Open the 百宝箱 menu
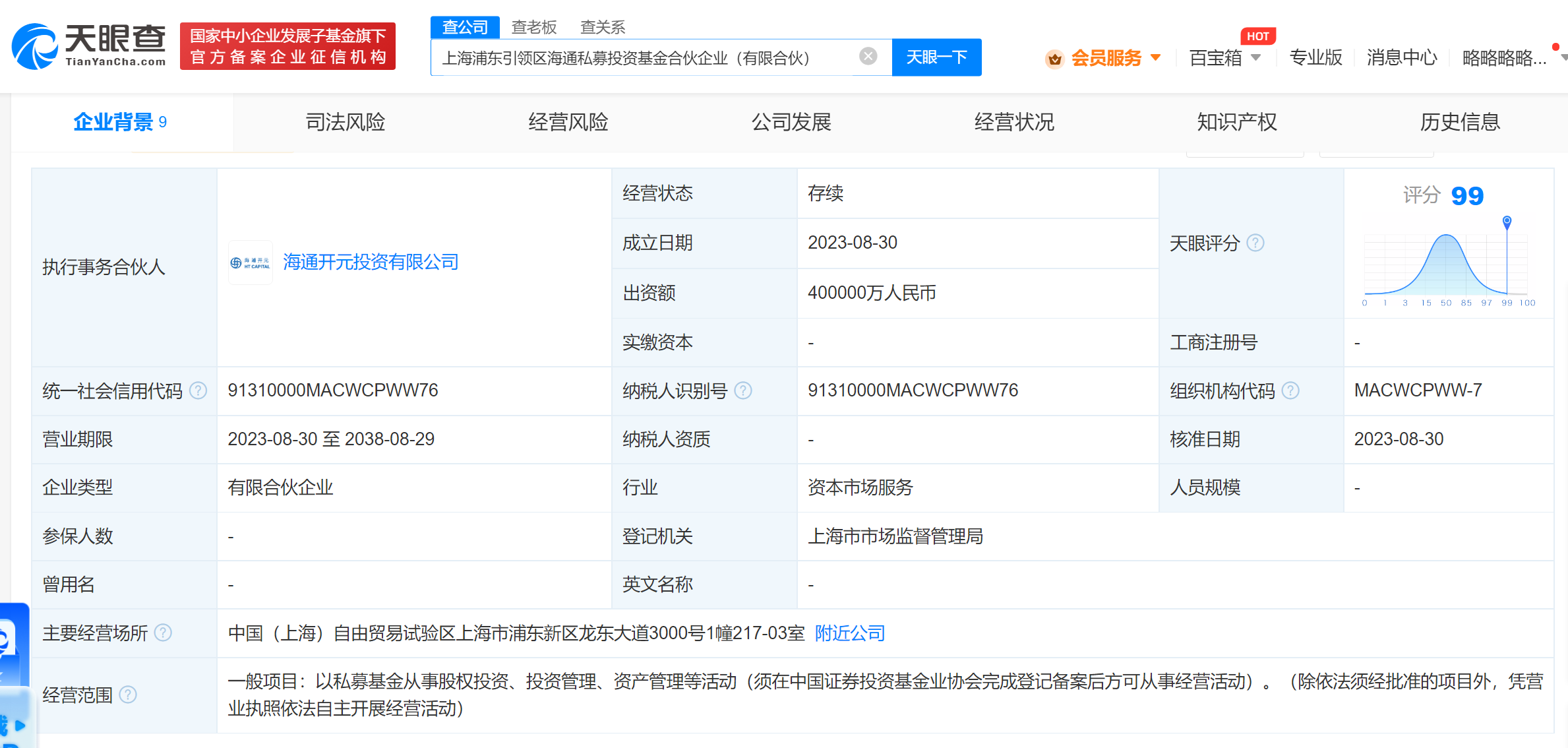The width and height of the screenshot is (1568, 748). 1215,58
